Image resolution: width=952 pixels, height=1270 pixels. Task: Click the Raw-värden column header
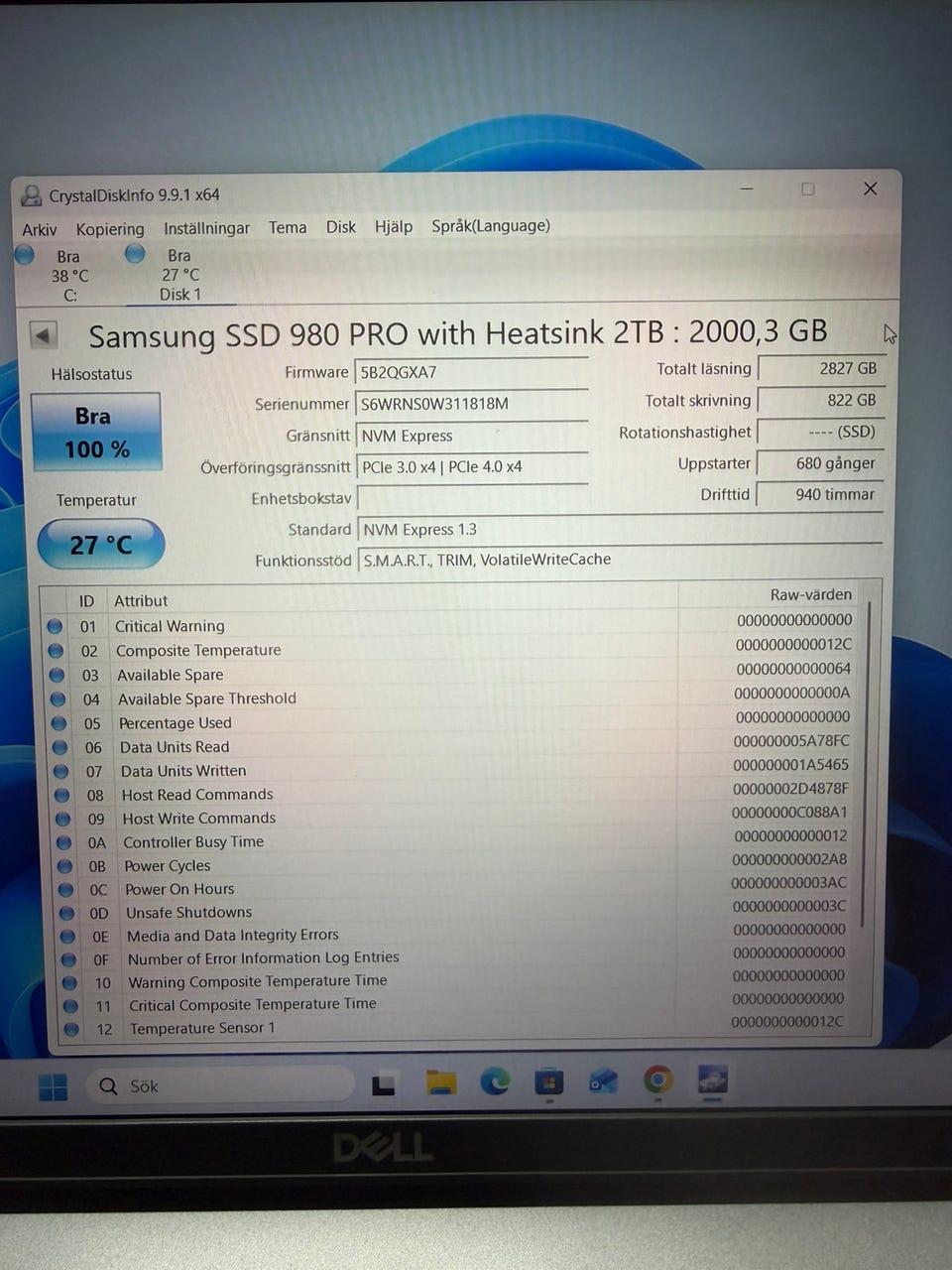point(811,594)
